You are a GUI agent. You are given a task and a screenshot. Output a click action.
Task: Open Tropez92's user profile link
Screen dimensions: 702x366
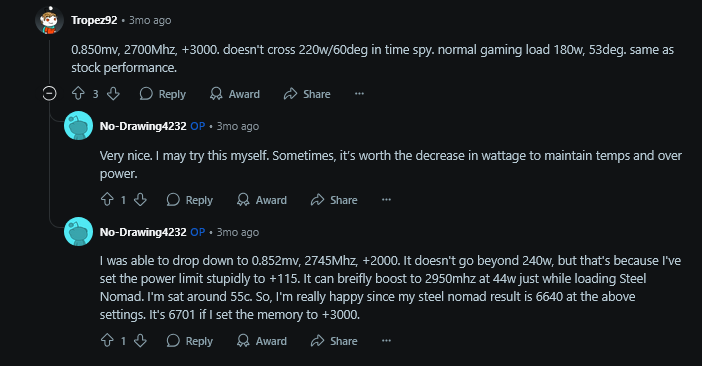coord(94,20)
